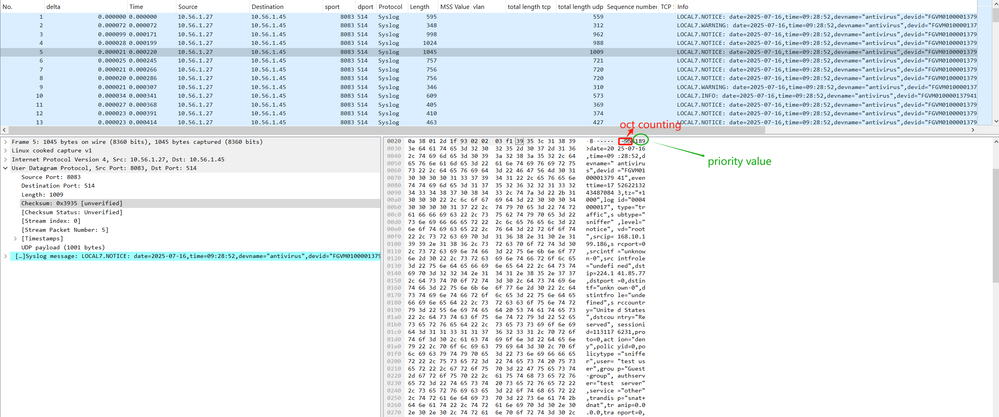The width and height of the screenshot is (999, 417).
Task: Sort by the Protocol column header
Action: click(x=392, y=6)
